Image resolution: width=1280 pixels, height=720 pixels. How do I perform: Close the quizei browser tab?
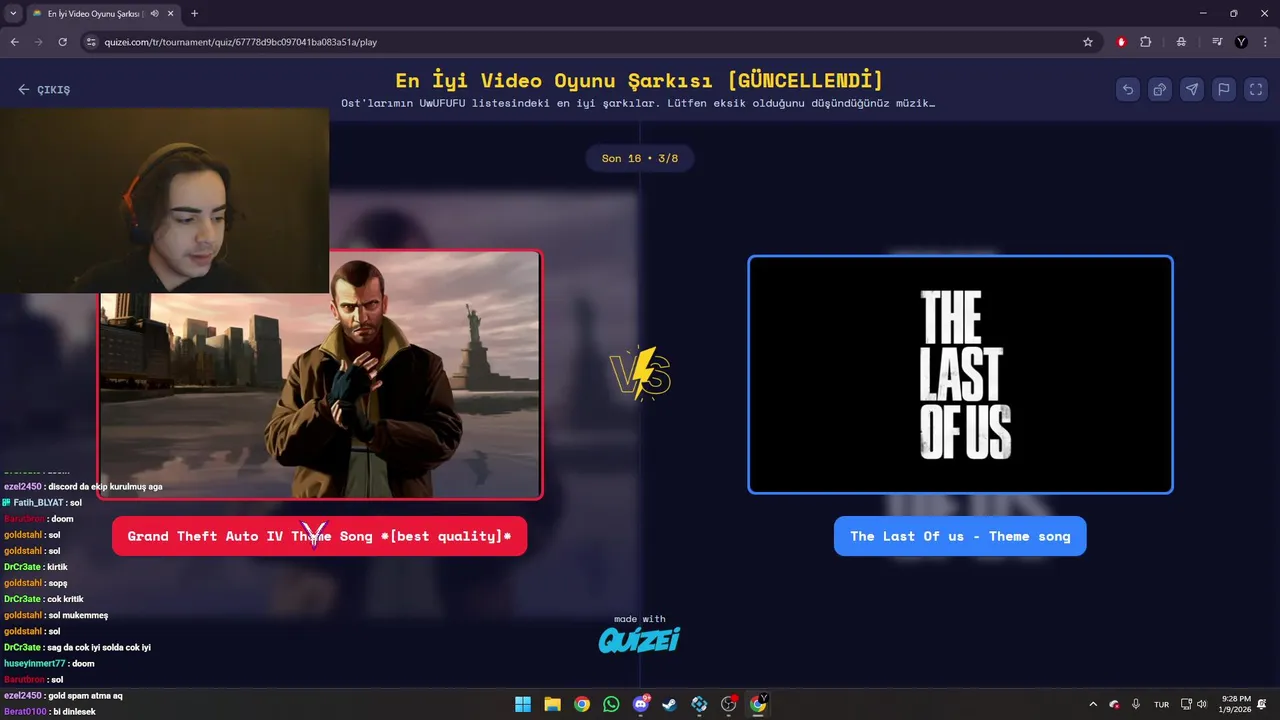coord(171,14)
